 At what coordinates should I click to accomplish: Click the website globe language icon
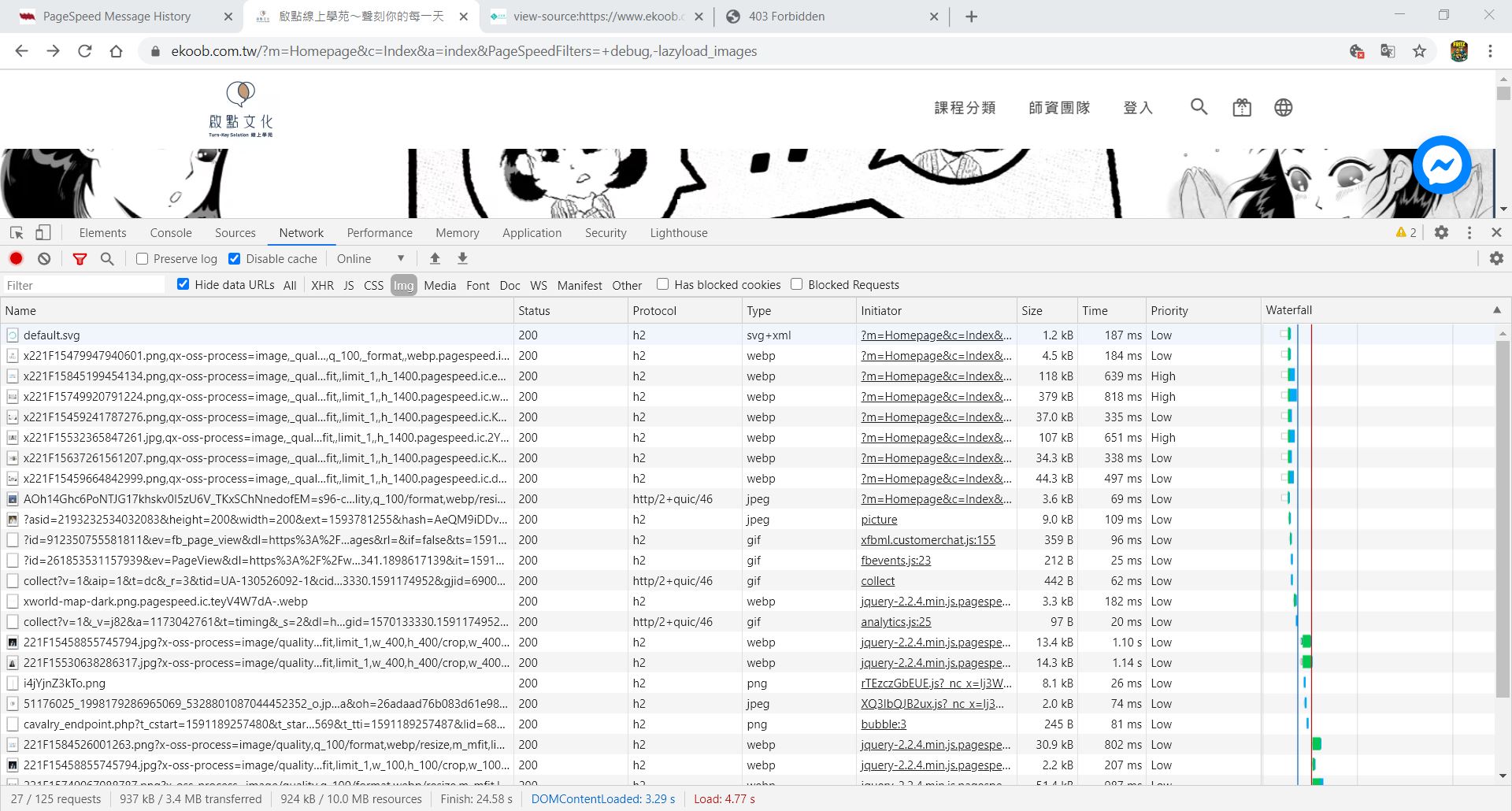(1283, 107)
